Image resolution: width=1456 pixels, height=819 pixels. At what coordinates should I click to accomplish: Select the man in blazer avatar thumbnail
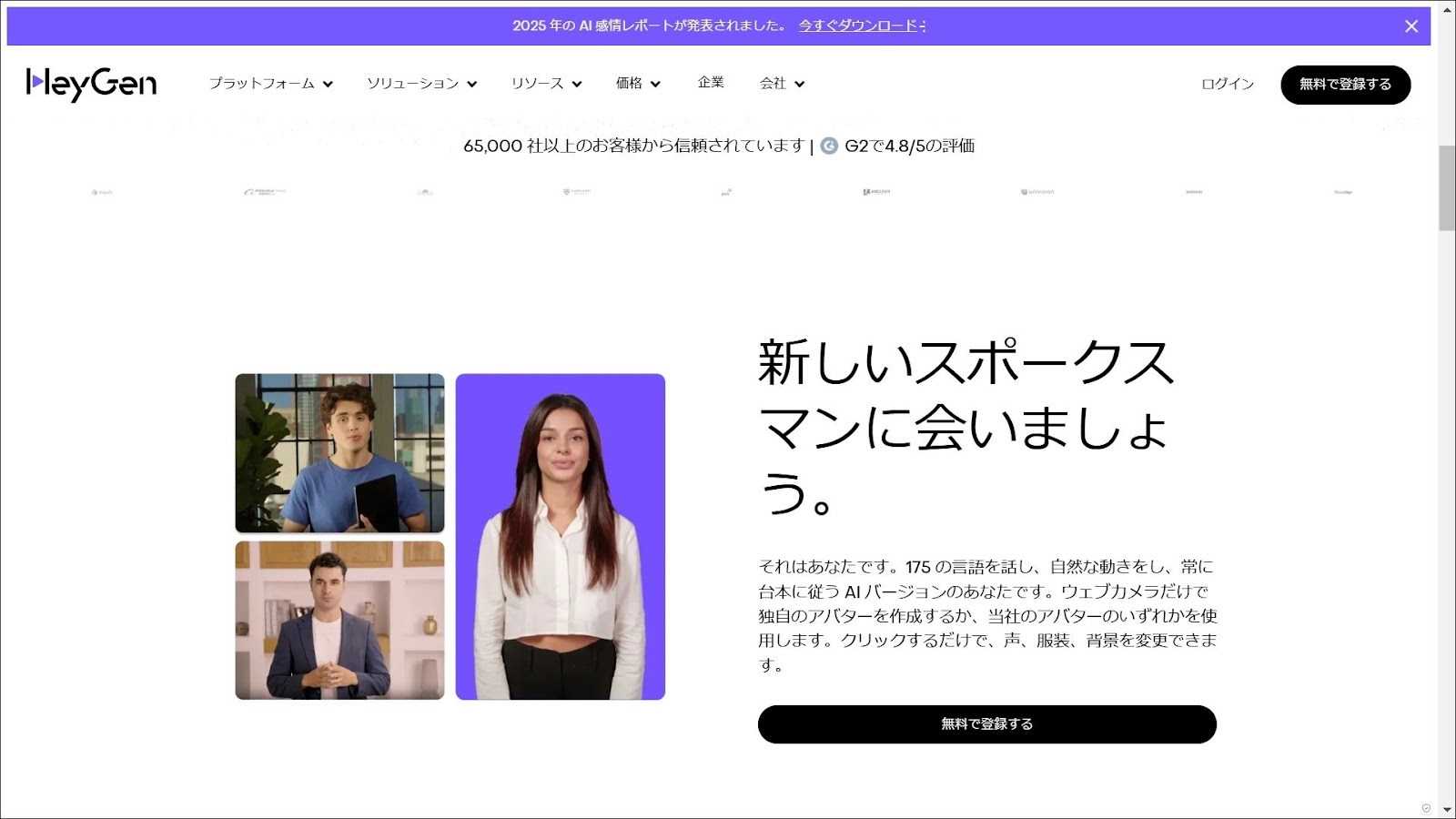[x=339, y=621]
